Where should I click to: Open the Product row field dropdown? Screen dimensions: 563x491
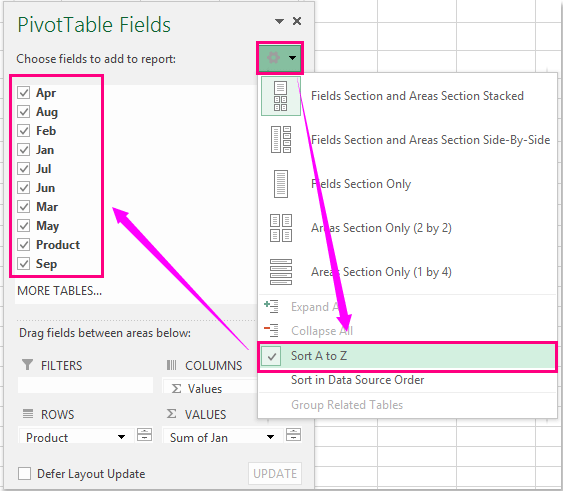(x=121, y=437)
